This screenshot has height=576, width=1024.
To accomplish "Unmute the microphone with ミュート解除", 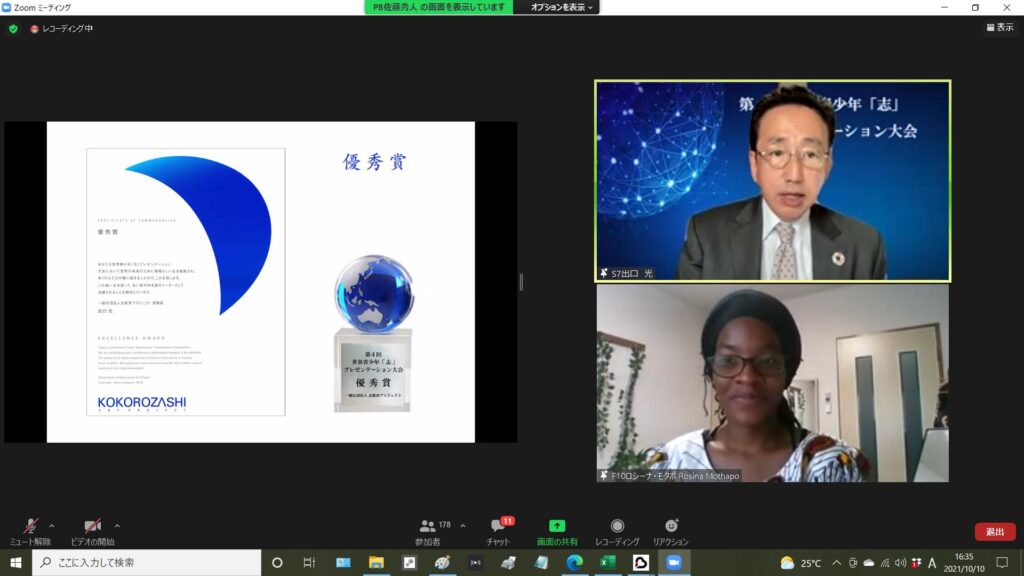I will 30,532.
